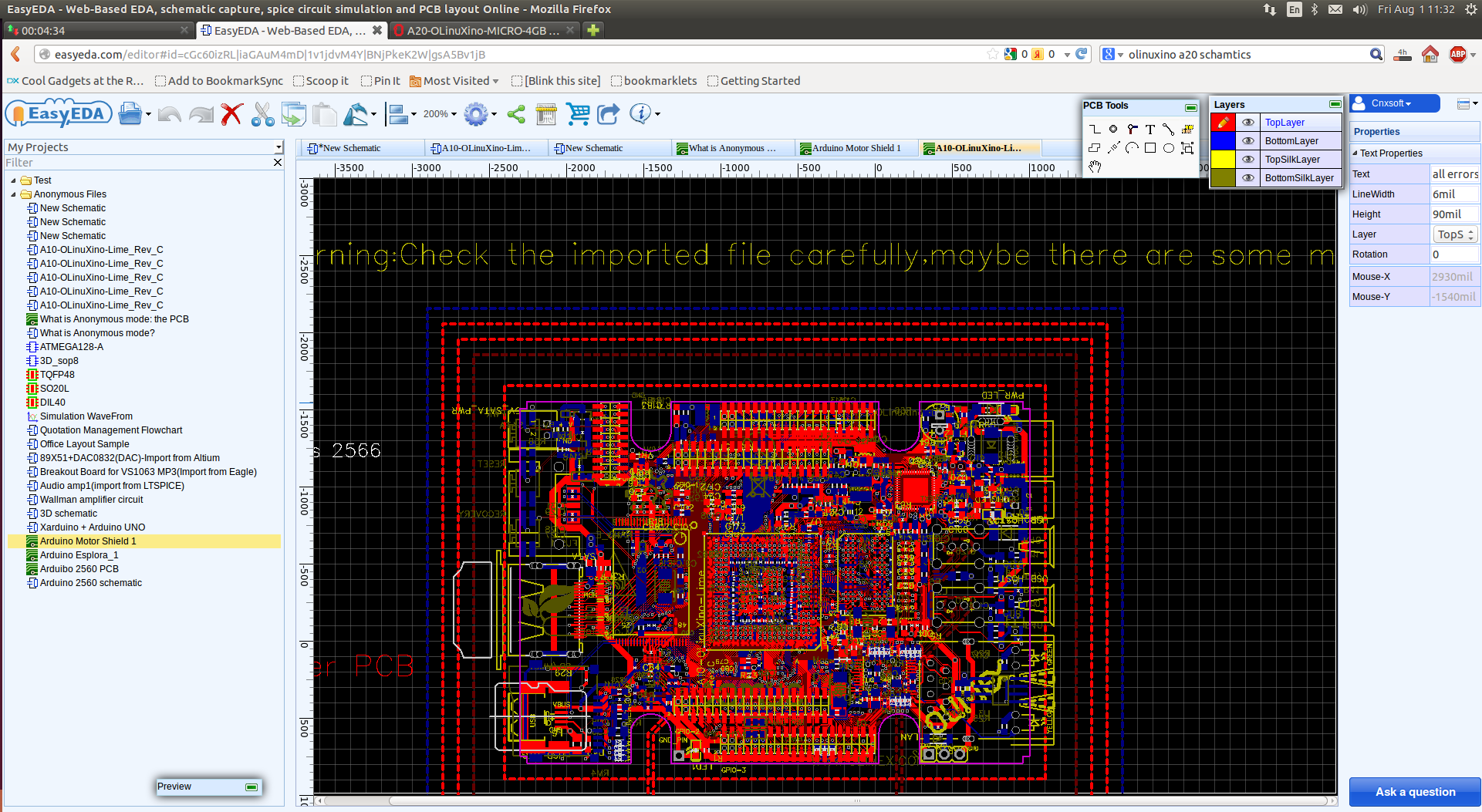Open Xarduino + Arduino UNO file

click(x=92, y=527)
